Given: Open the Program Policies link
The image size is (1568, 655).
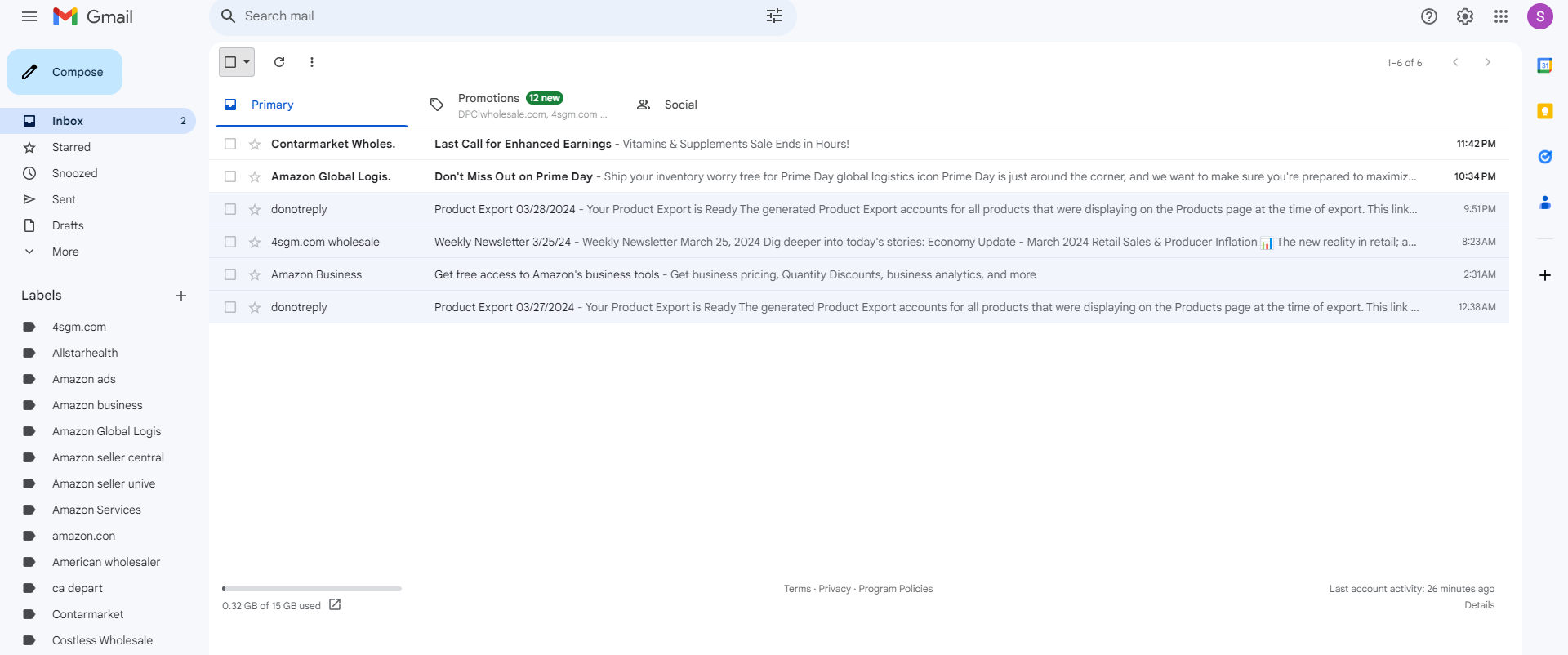Looking at the screenshot, I should point(896,589).
